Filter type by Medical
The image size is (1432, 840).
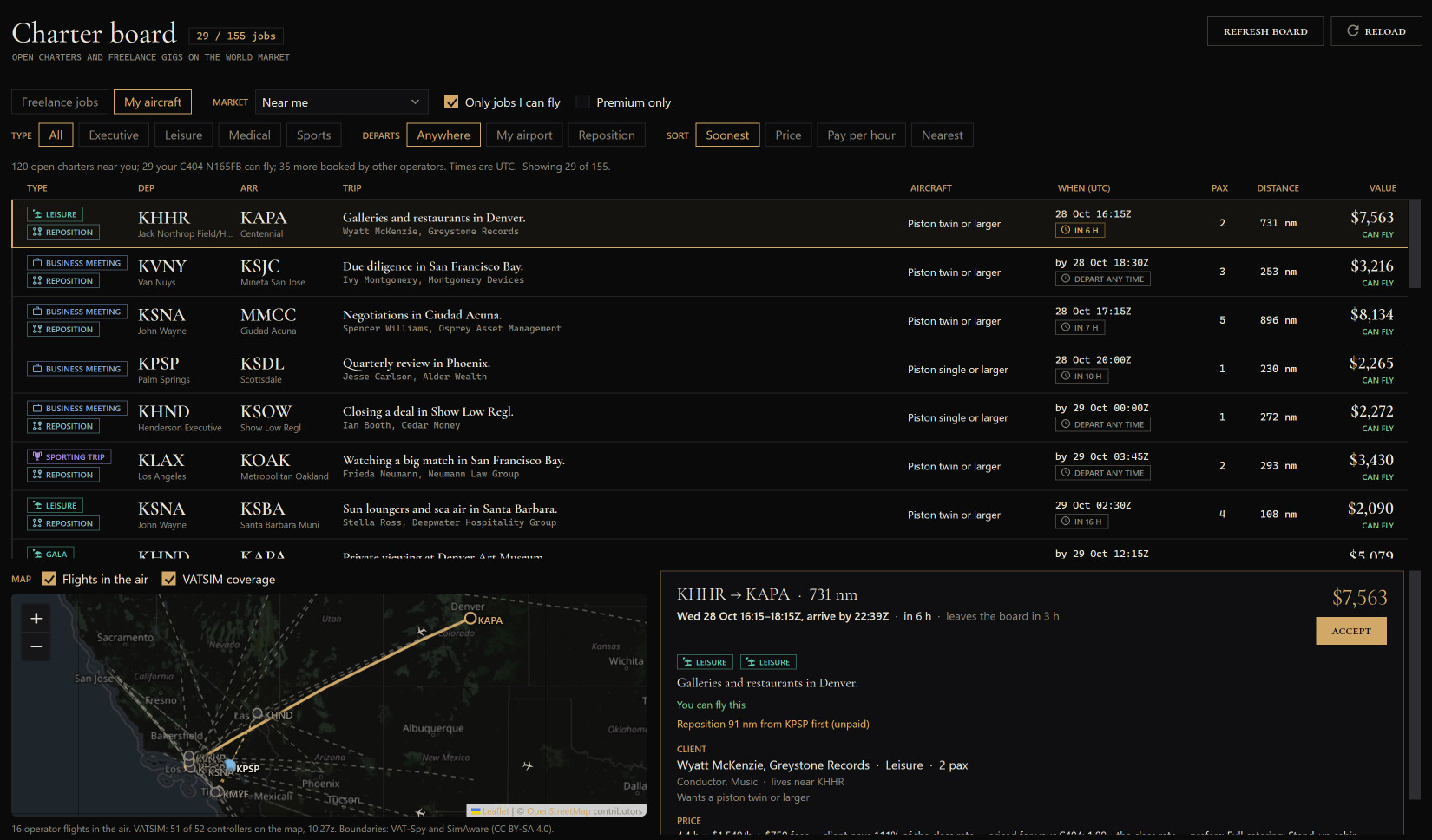250,135
